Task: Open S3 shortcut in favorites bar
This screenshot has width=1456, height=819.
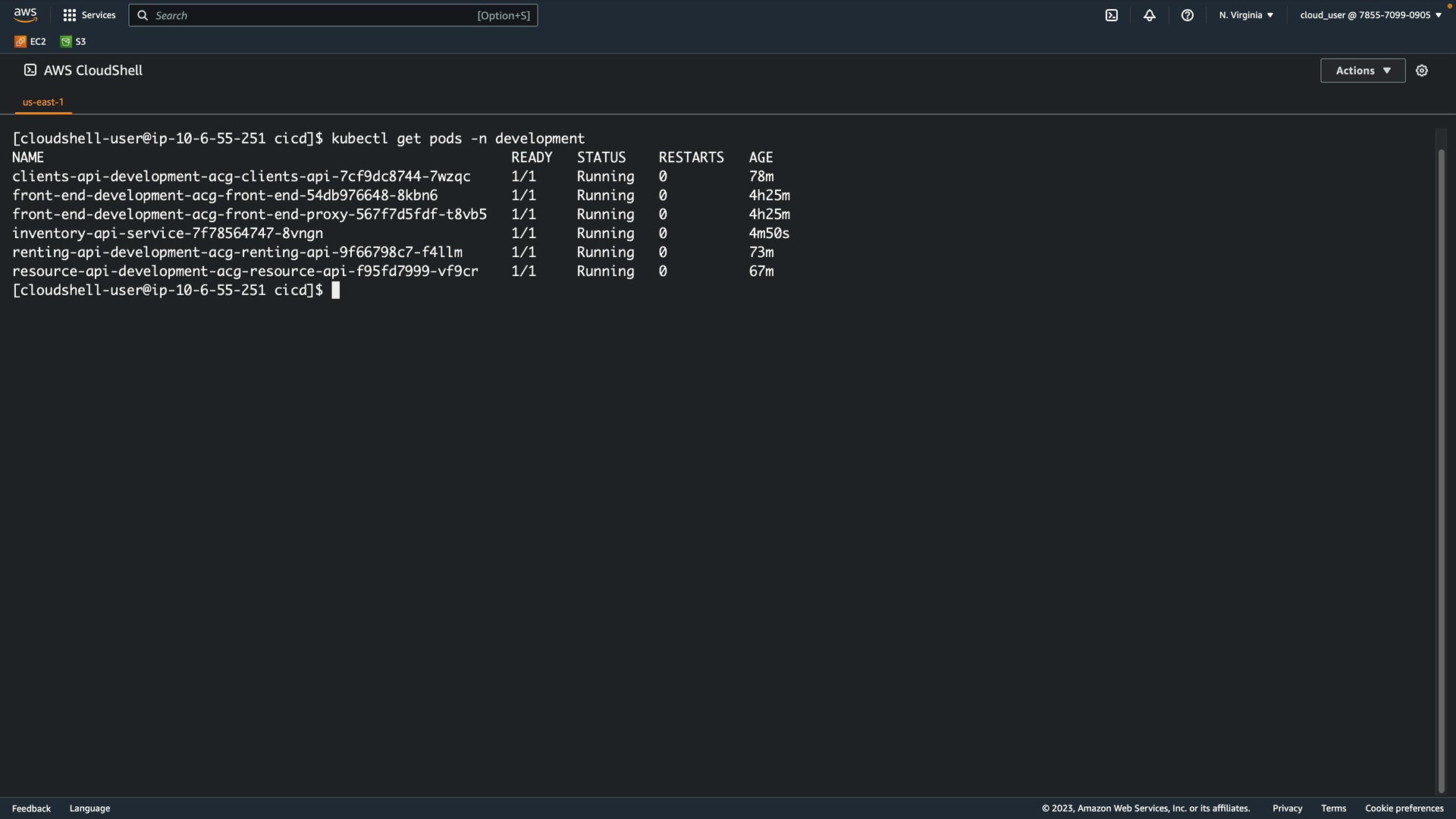Action: coord(74,42)
